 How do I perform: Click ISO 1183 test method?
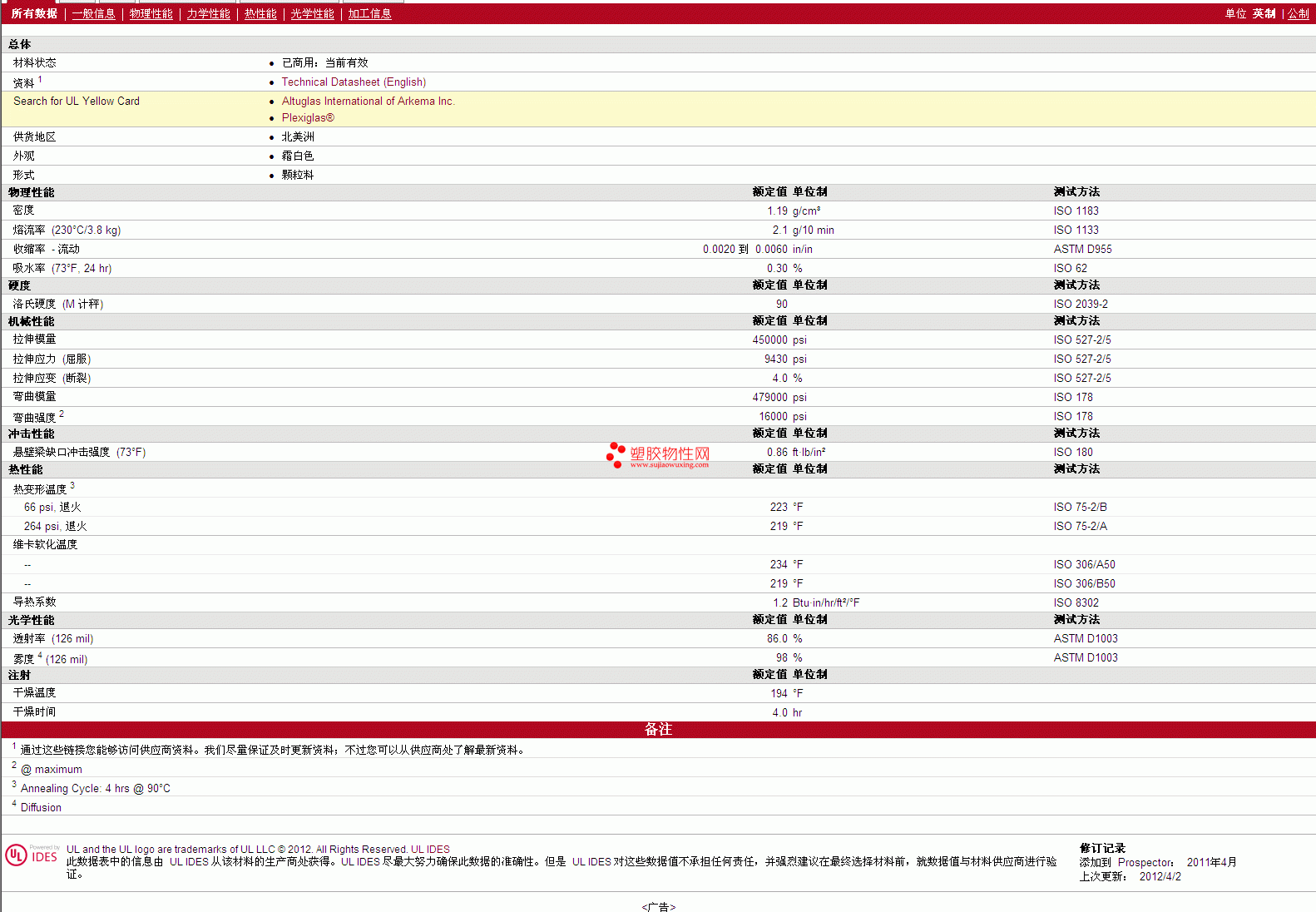tap(1076, 211)
